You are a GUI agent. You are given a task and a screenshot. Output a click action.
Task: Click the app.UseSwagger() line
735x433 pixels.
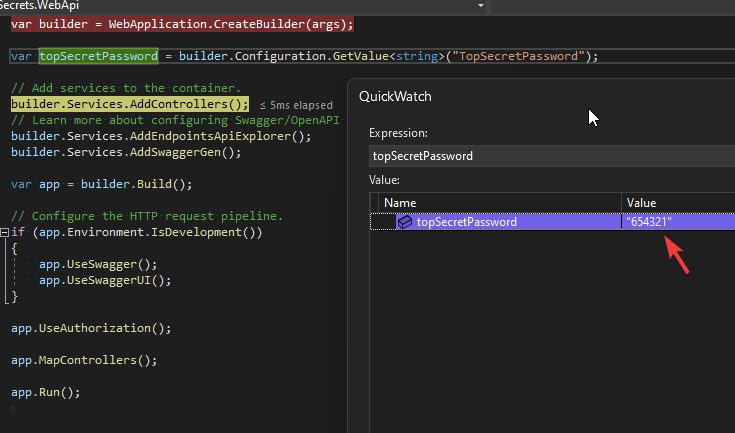pos(98,264)
